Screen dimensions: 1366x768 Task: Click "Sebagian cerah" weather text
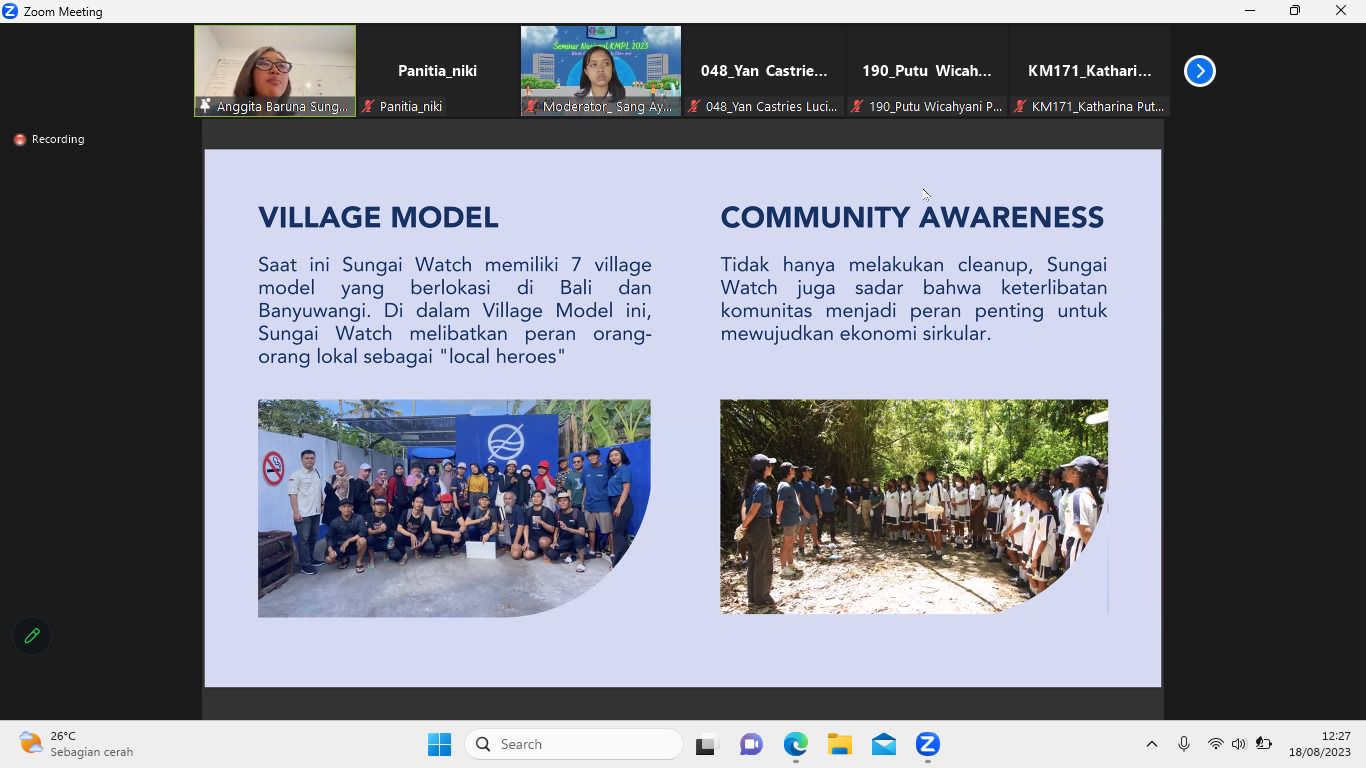tap(92, 752)
